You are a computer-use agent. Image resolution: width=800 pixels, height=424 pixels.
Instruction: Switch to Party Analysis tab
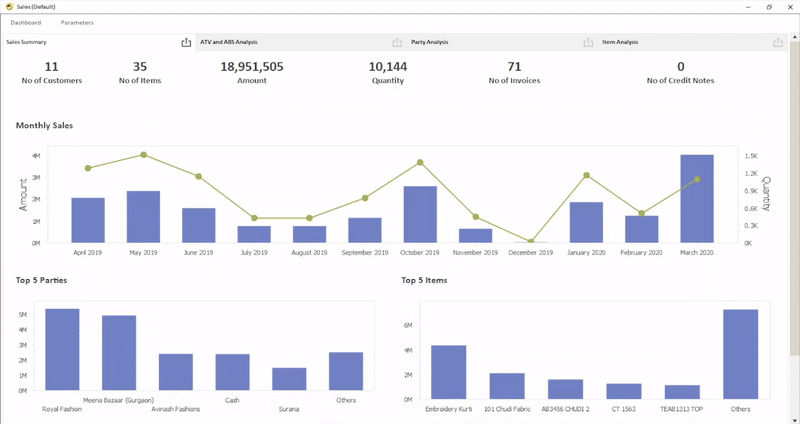tap(430, 42)
